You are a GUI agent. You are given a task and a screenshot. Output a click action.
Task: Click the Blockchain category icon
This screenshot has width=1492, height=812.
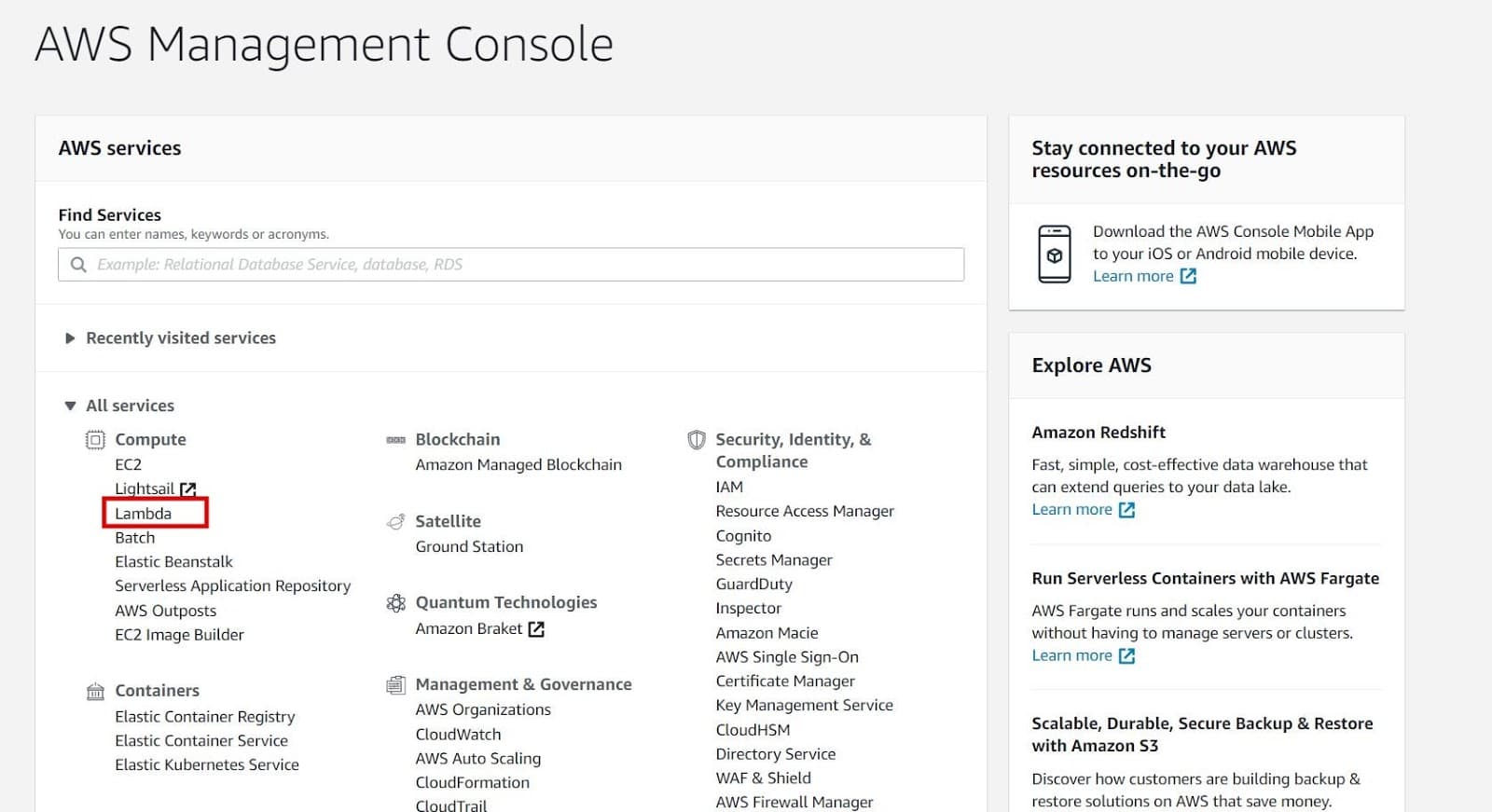[395, 440]
